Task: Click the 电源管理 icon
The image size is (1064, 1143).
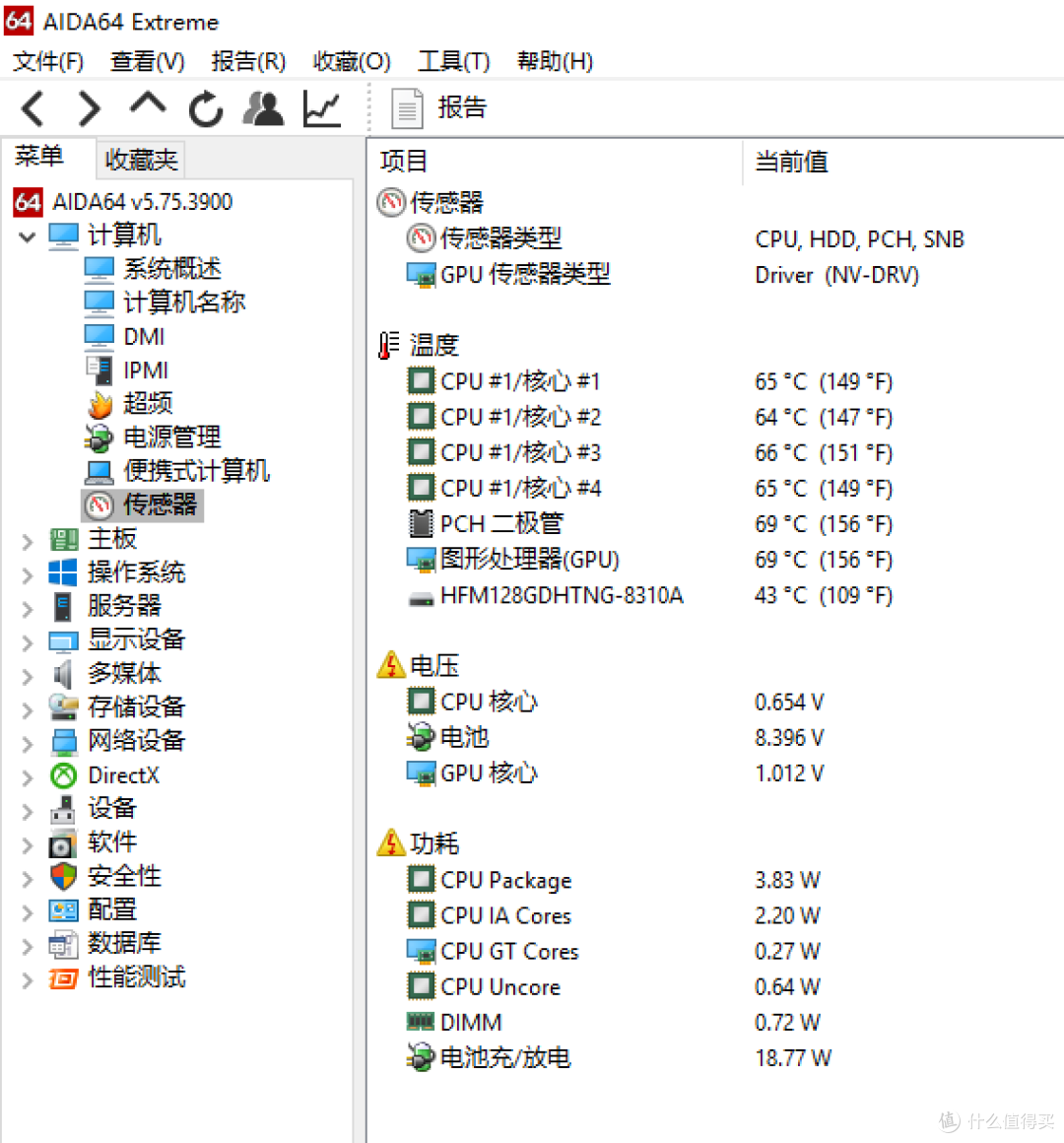Action: pyautogui.click(x=100, y=437)
